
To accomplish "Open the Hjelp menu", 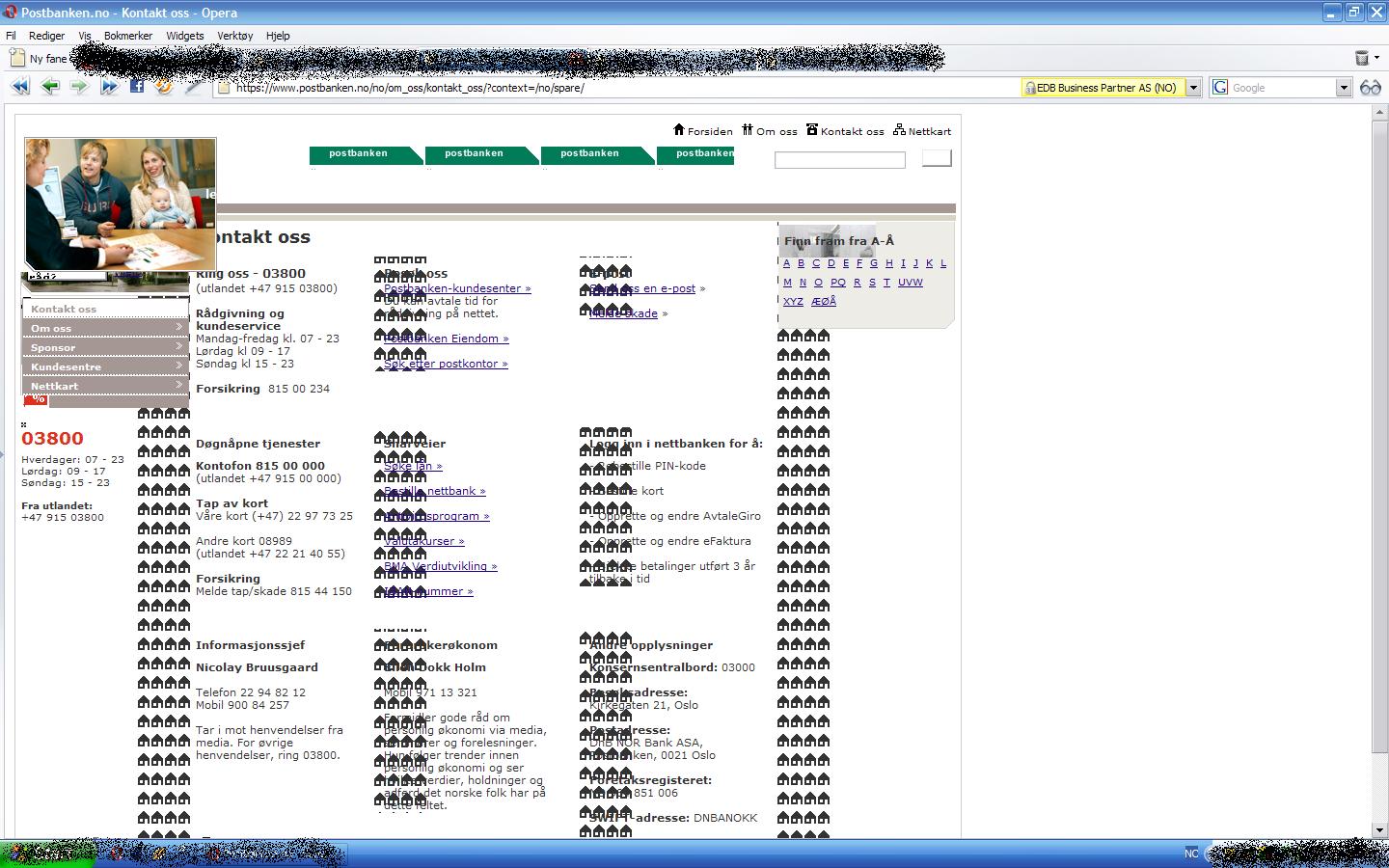I will point(278,36).
